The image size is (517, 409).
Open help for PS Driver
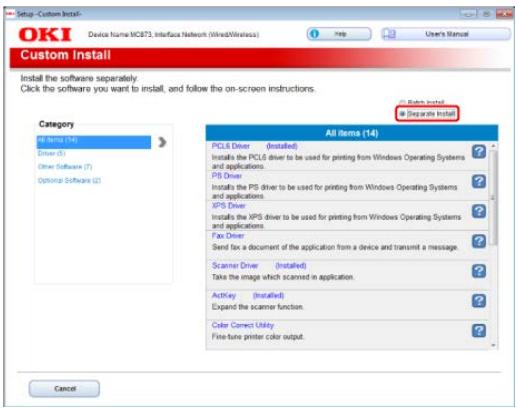click(479, 181)
